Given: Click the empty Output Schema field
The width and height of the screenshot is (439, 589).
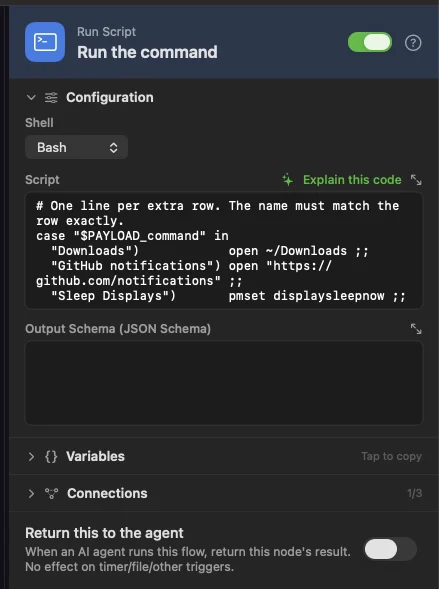Looking at the screenshot, I should (224, 383).
